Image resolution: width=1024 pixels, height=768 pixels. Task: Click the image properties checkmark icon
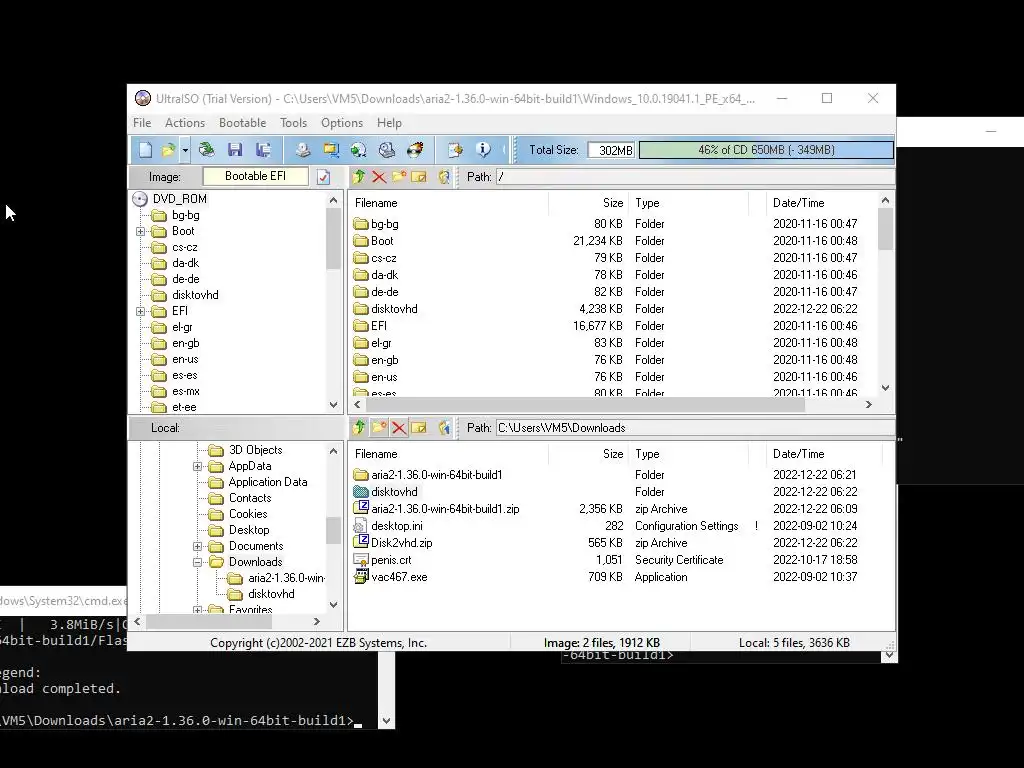tap(323, 177)
